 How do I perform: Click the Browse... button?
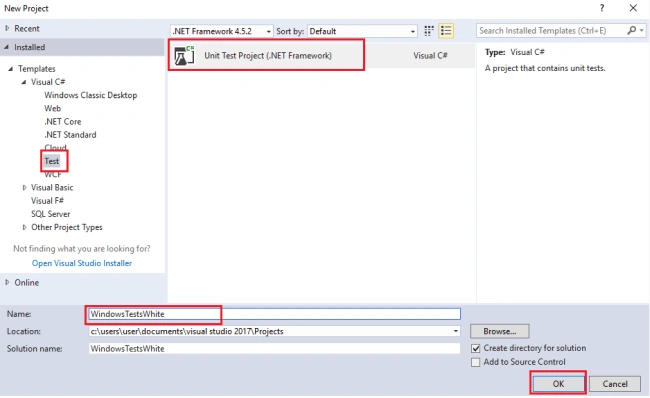click(500, 331)
